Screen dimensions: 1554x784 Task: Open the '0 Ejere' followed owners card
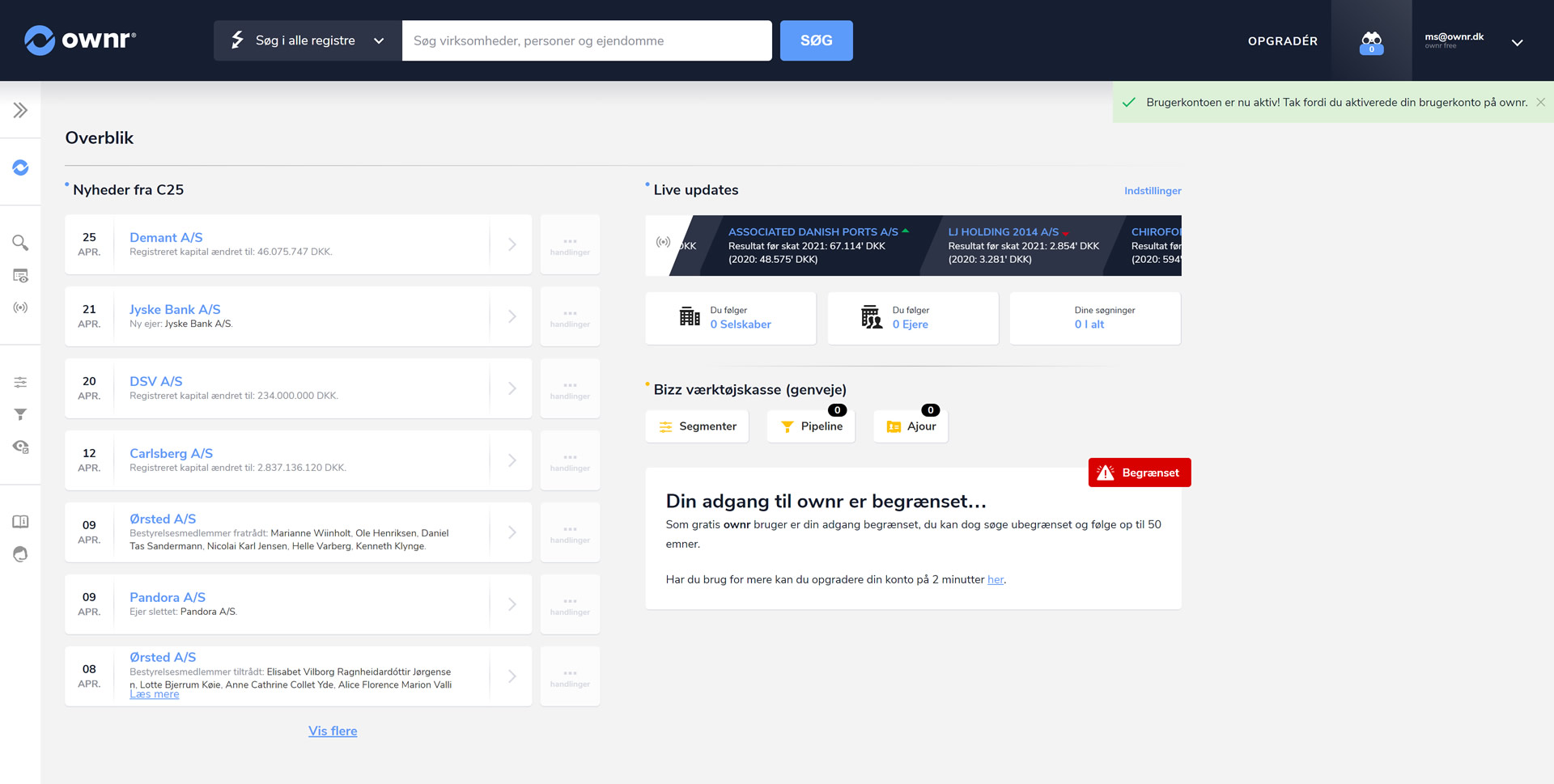point(913,318)
